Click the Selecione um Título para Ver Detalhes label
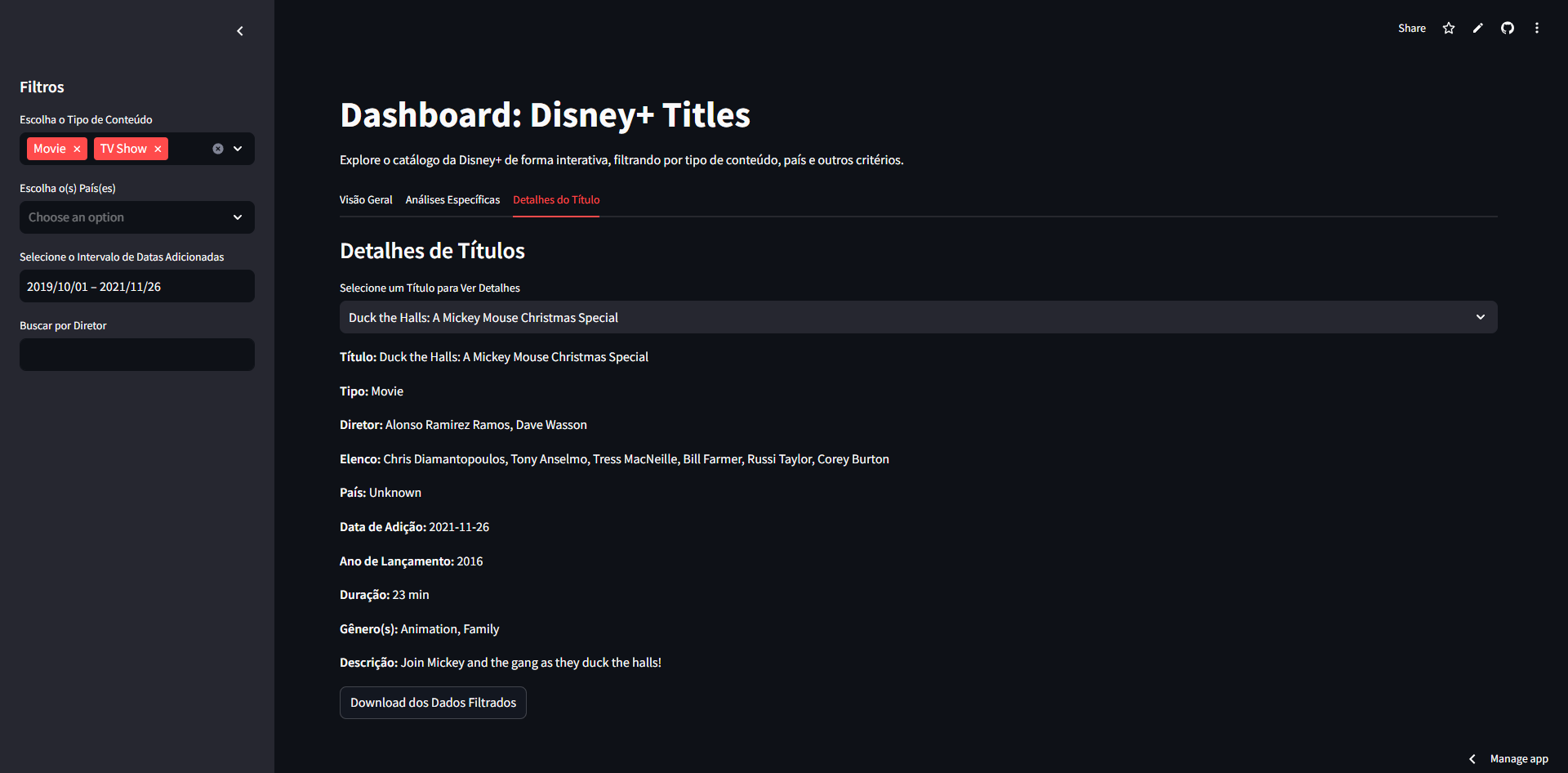 tap(430, 288)
